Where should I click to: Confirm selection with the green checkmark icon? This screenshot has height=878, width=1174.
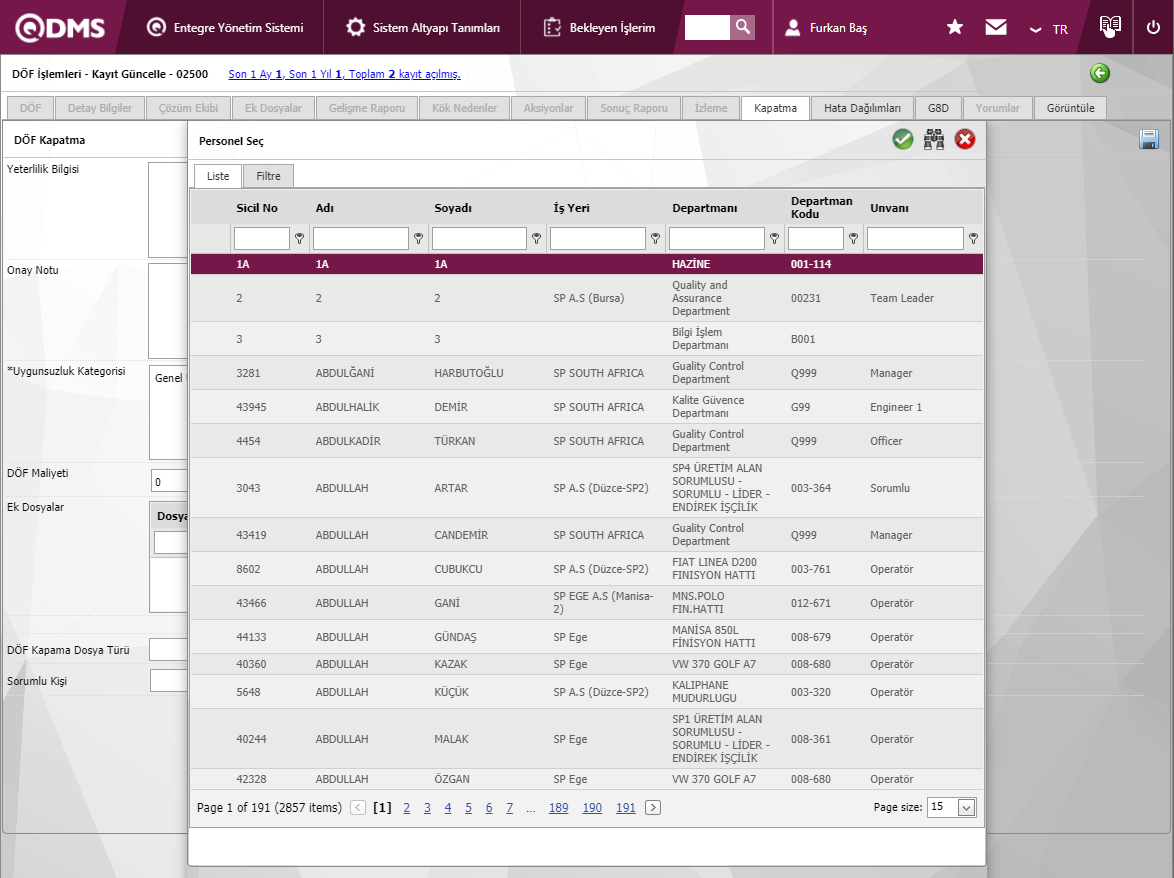pos(903,140)
